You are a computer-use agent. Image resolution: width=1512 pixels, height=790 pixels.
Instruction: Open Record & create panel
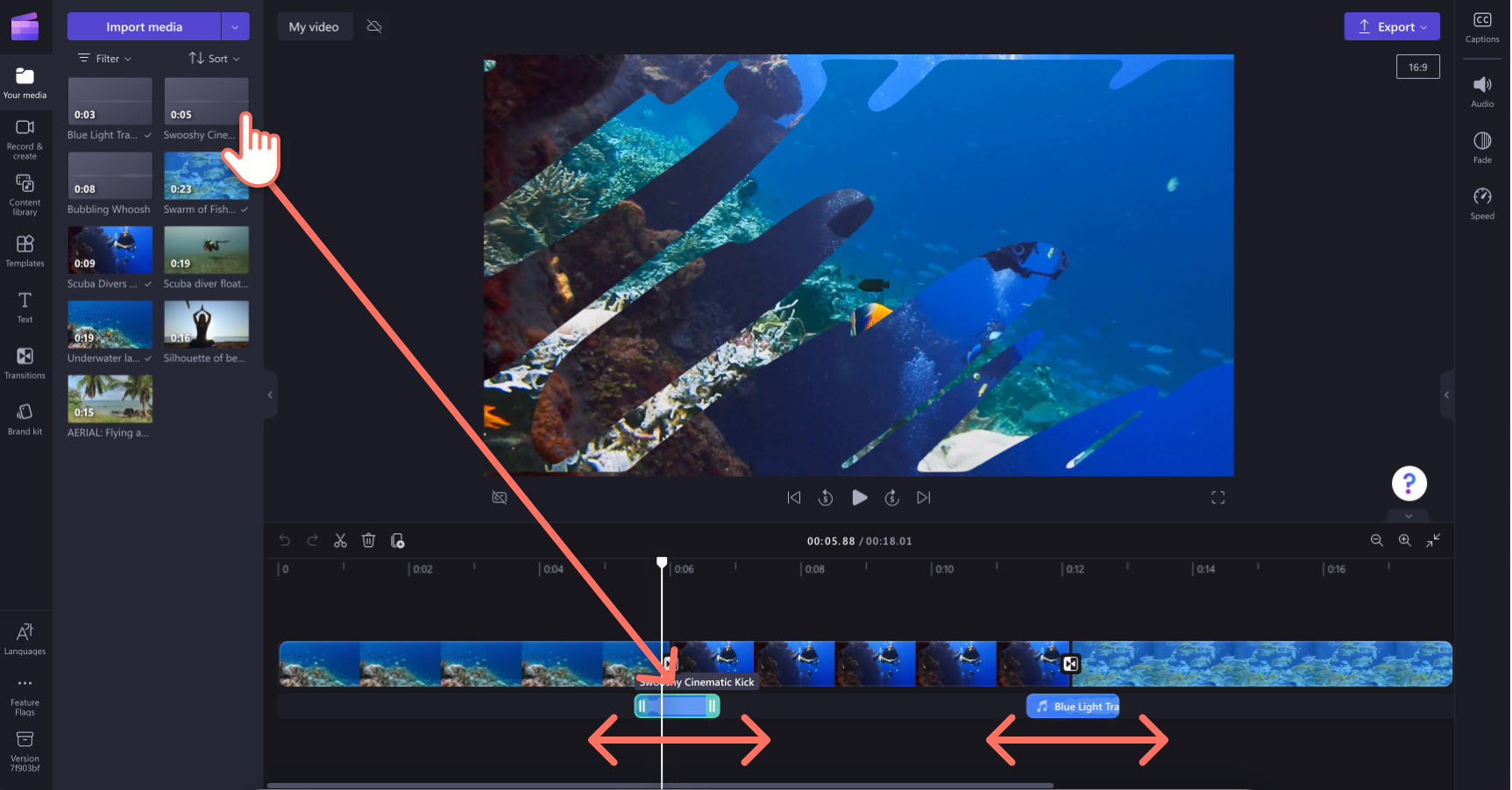[25, 139]
